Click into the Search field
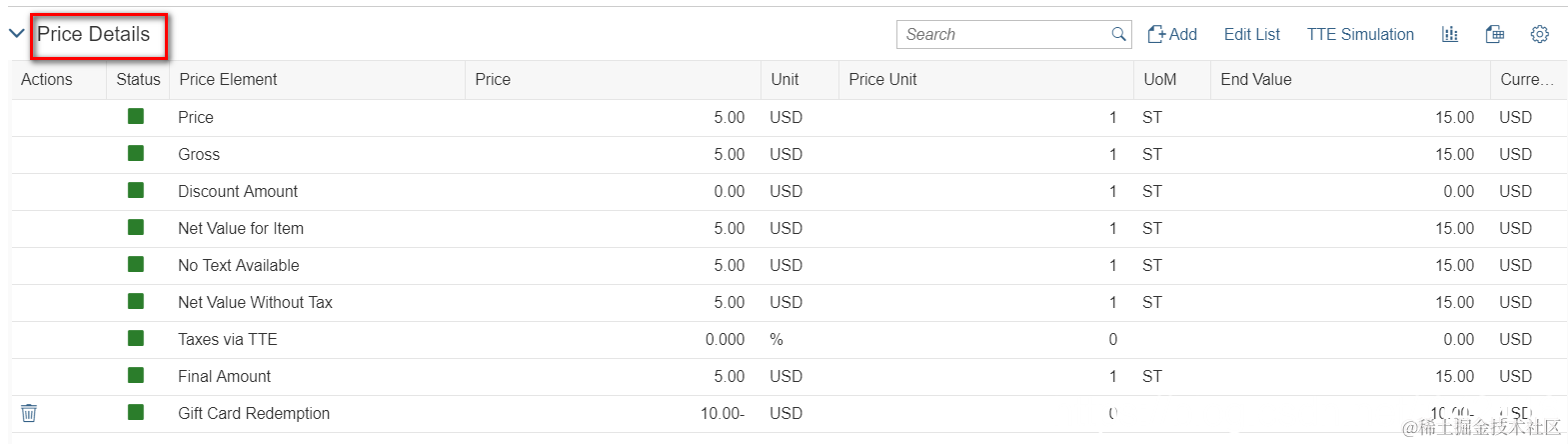The image size is (1568, 444). coord(999,34)
